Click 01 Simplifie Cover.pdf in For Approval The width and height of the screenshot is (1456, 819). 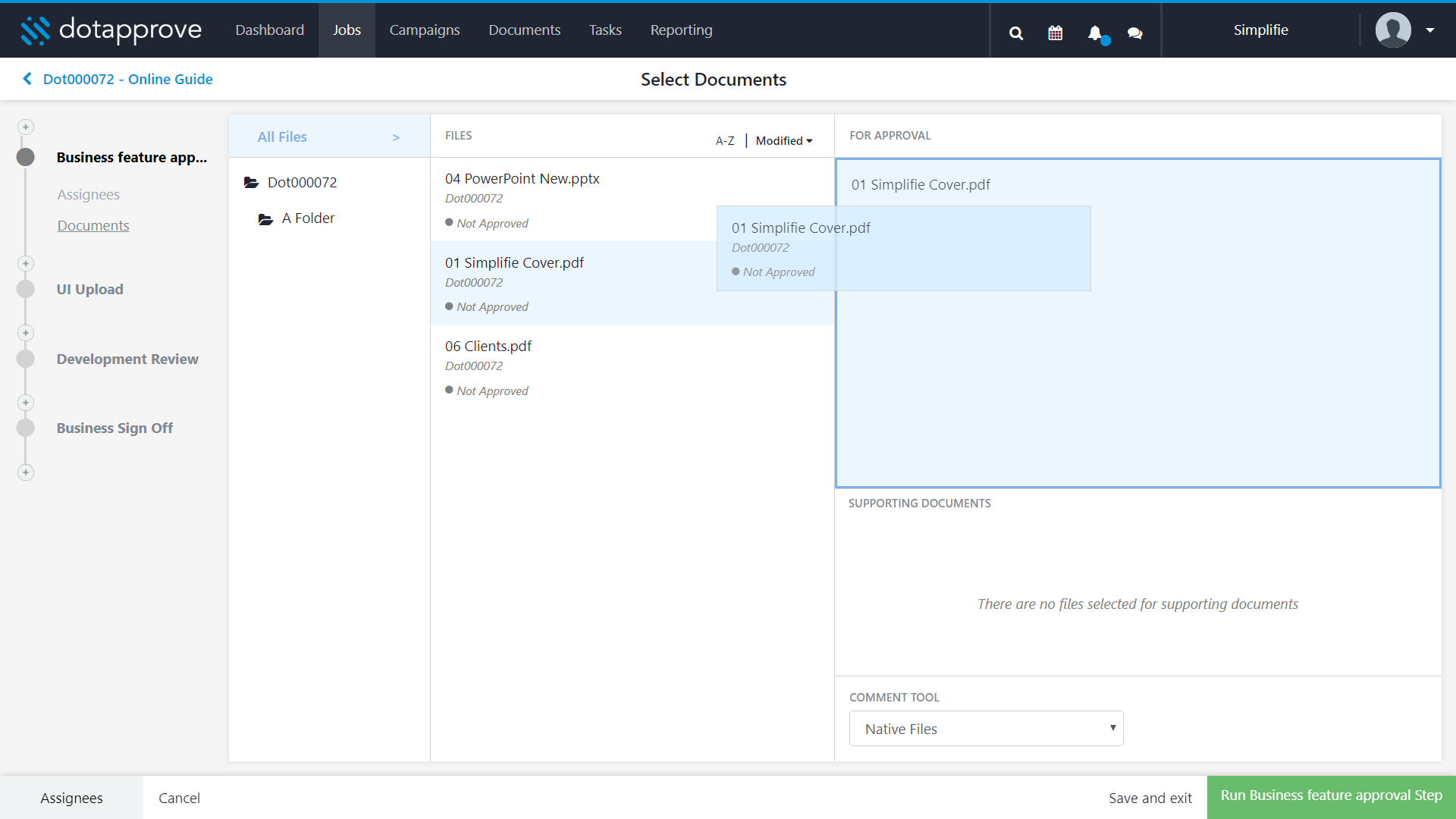(921, 185)
